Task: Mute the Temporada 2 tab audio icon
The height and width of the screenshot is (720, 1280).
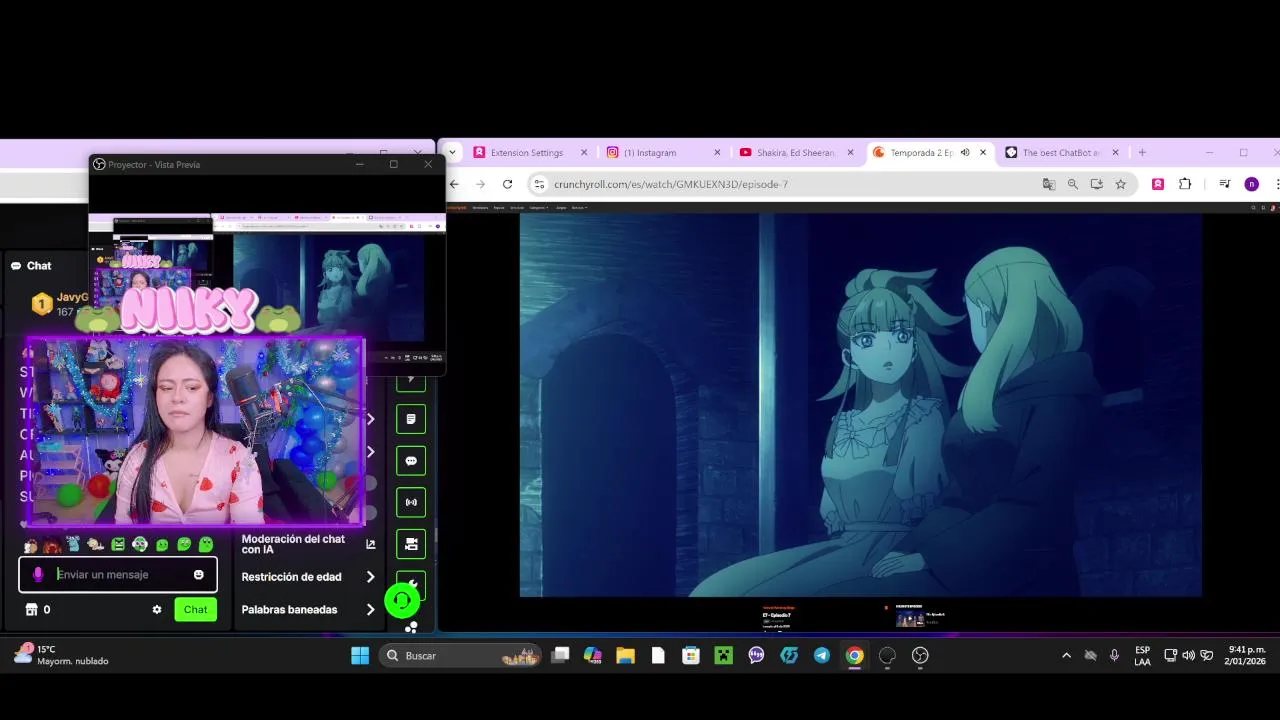Action: [965, 153]
